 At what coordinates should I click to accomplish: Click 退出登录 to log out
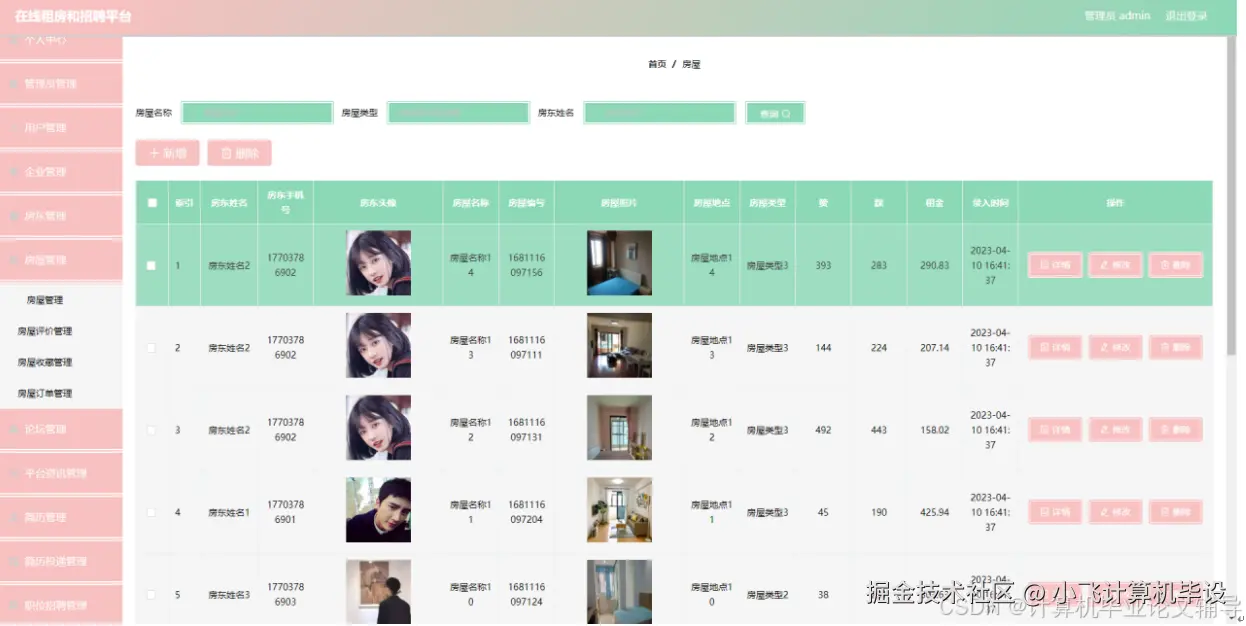1186,16
